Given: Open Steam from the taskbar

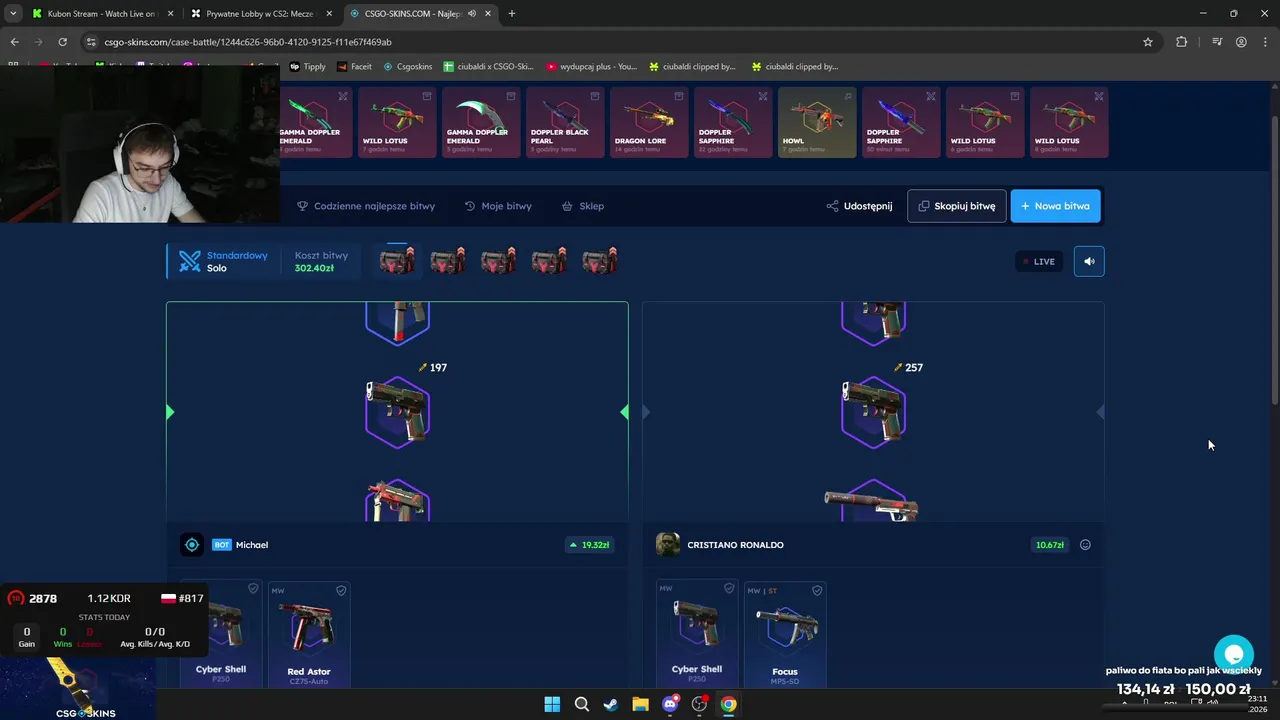Looking at the screenshot, I should coord(611,704).
